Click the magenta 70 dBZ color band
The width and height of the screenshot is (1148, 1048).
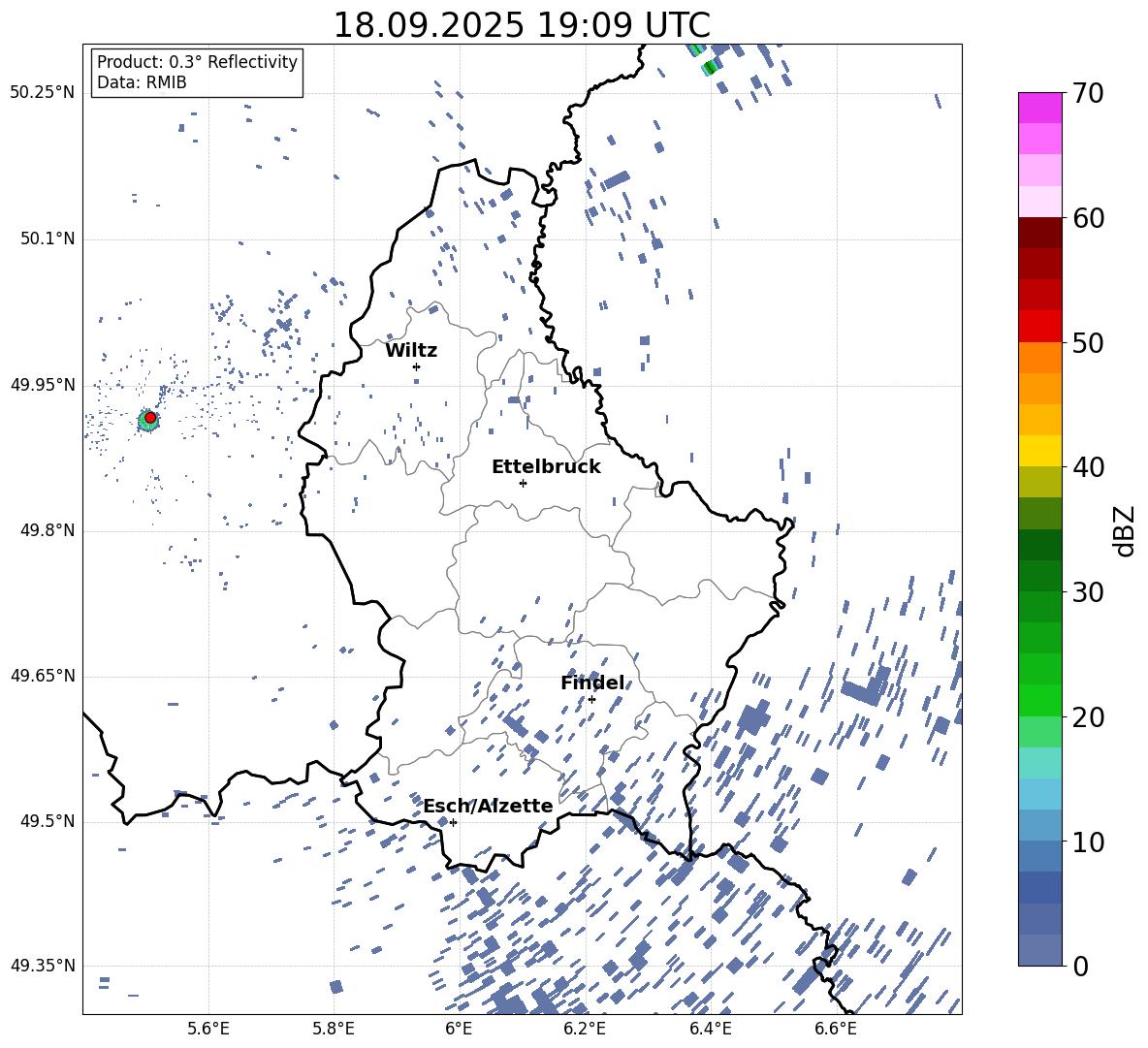tap(1039, 108)
